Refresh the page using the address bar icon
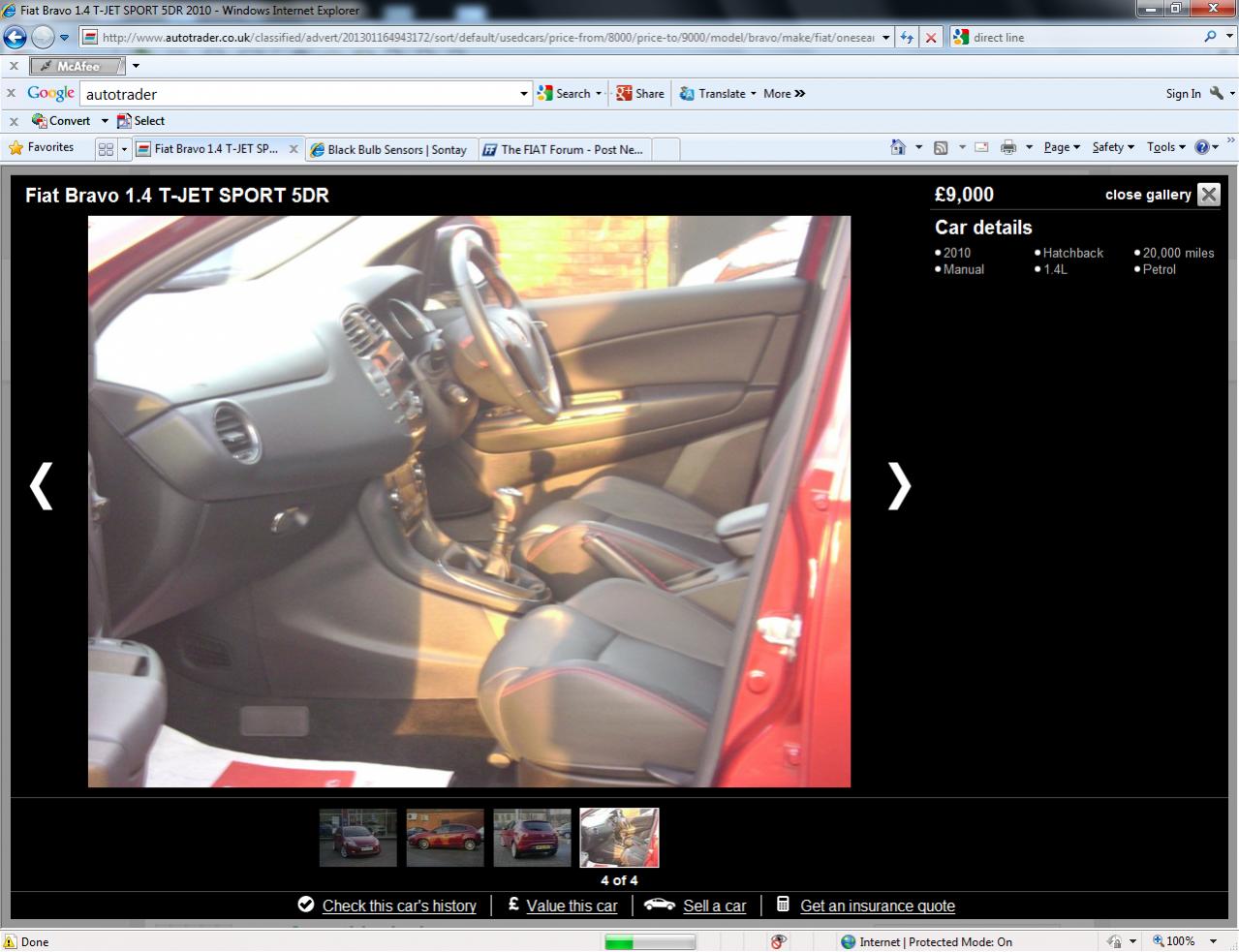 coord(907,38)
